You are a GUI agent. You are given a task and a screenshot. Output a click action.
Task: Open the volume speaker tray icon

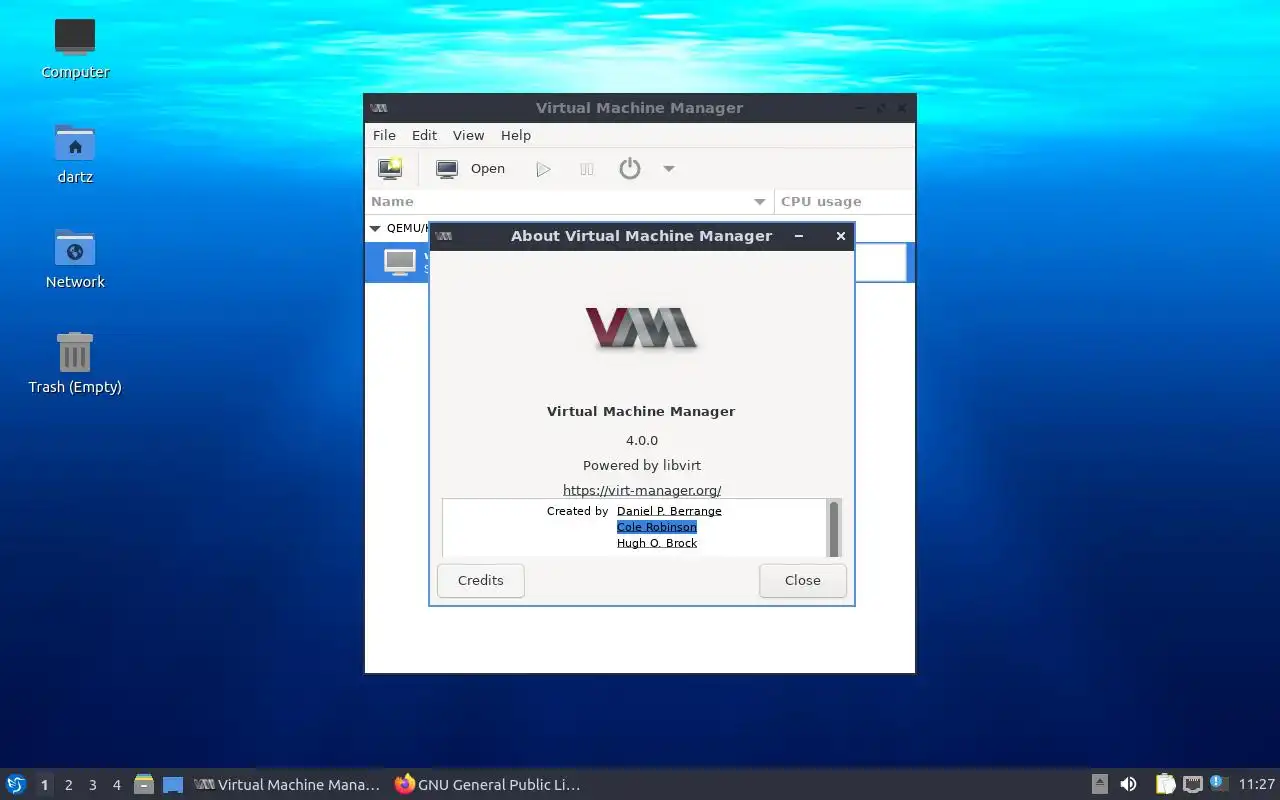pyautogui.click(x=1128, y=784)
